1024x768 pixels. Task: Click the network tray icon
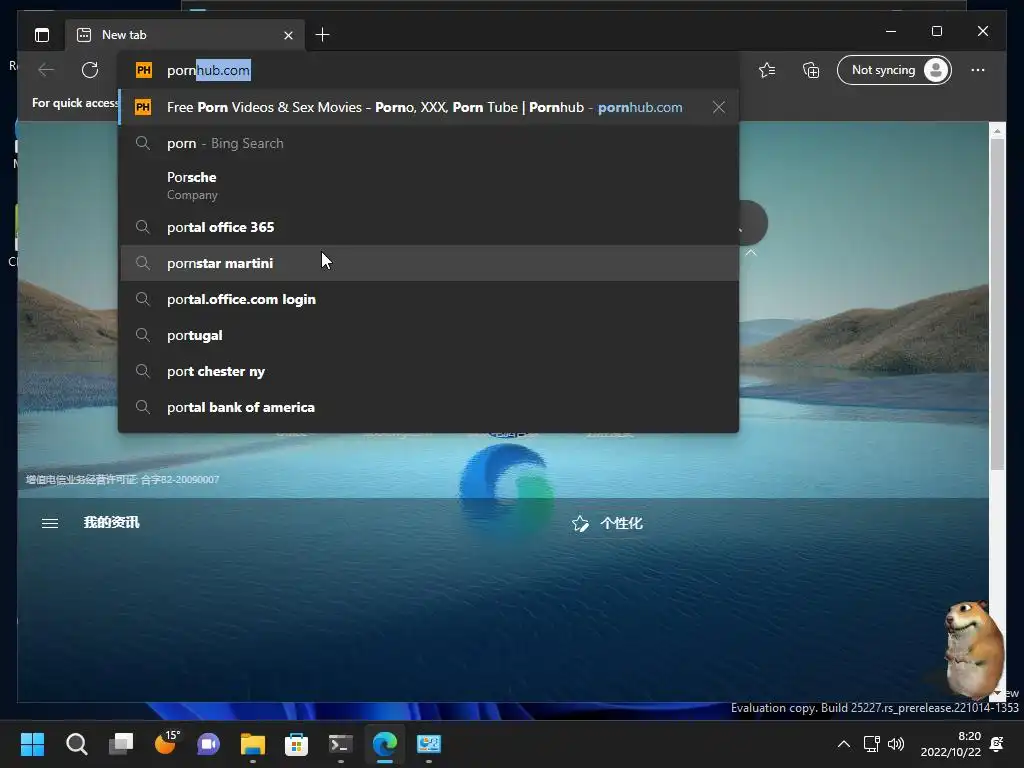tap(872, 744)
